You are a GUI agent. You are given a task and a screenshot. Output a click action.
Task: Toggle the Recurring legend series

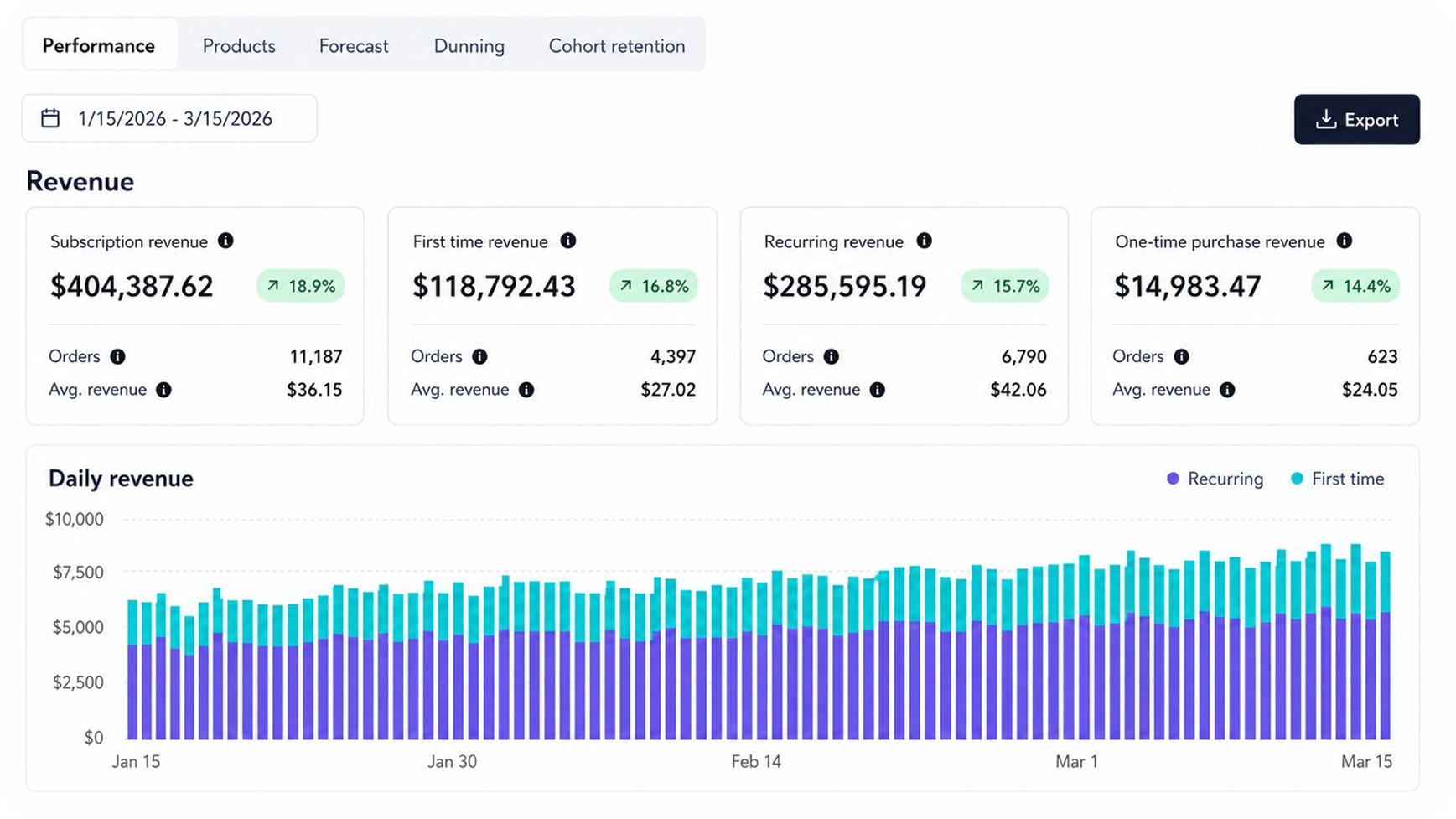tap(1215, 479)
